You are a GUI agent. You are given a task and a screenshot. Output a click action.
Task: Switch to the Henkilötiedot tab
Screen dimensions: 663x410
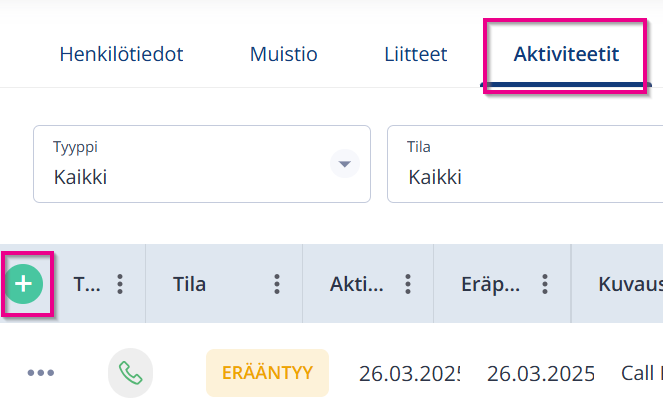coord(121,54)
